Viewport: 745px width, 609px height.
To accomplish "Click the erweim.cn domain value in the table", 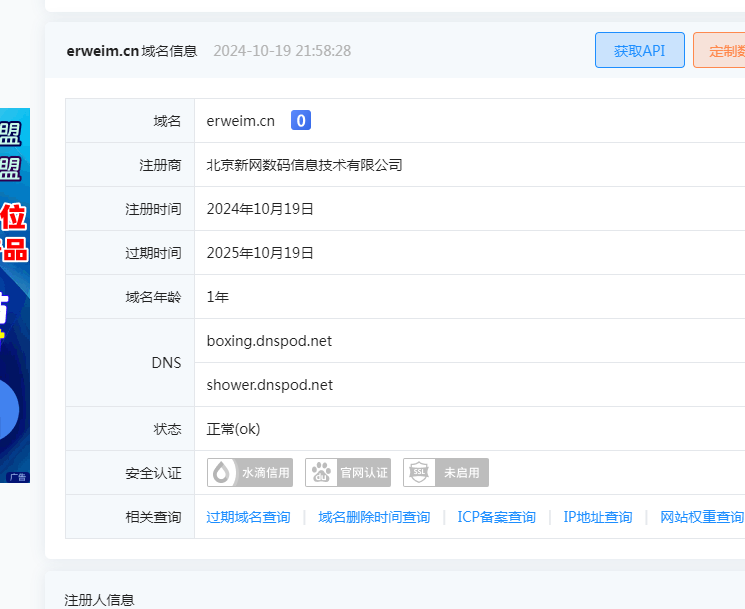I will tap(240, 121).
